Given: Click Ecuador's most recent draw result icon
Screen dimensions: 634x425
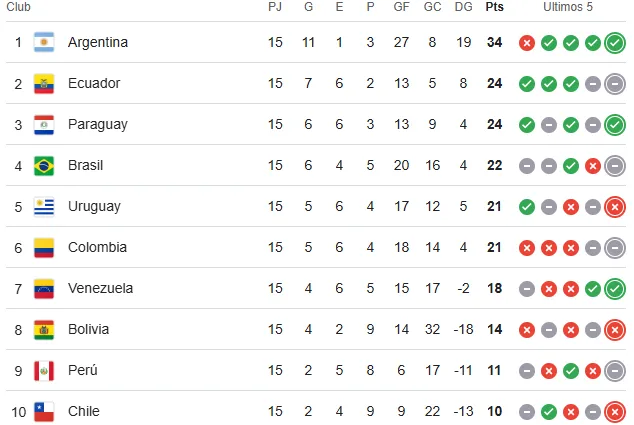Looking at the screenshot, I should tap(615, 83).
